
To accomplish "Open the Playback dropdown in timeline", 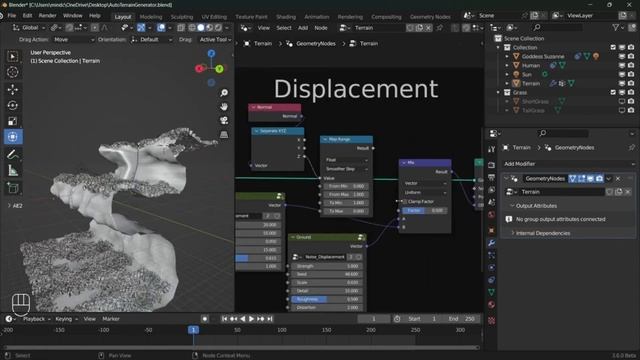I will 36,319.
